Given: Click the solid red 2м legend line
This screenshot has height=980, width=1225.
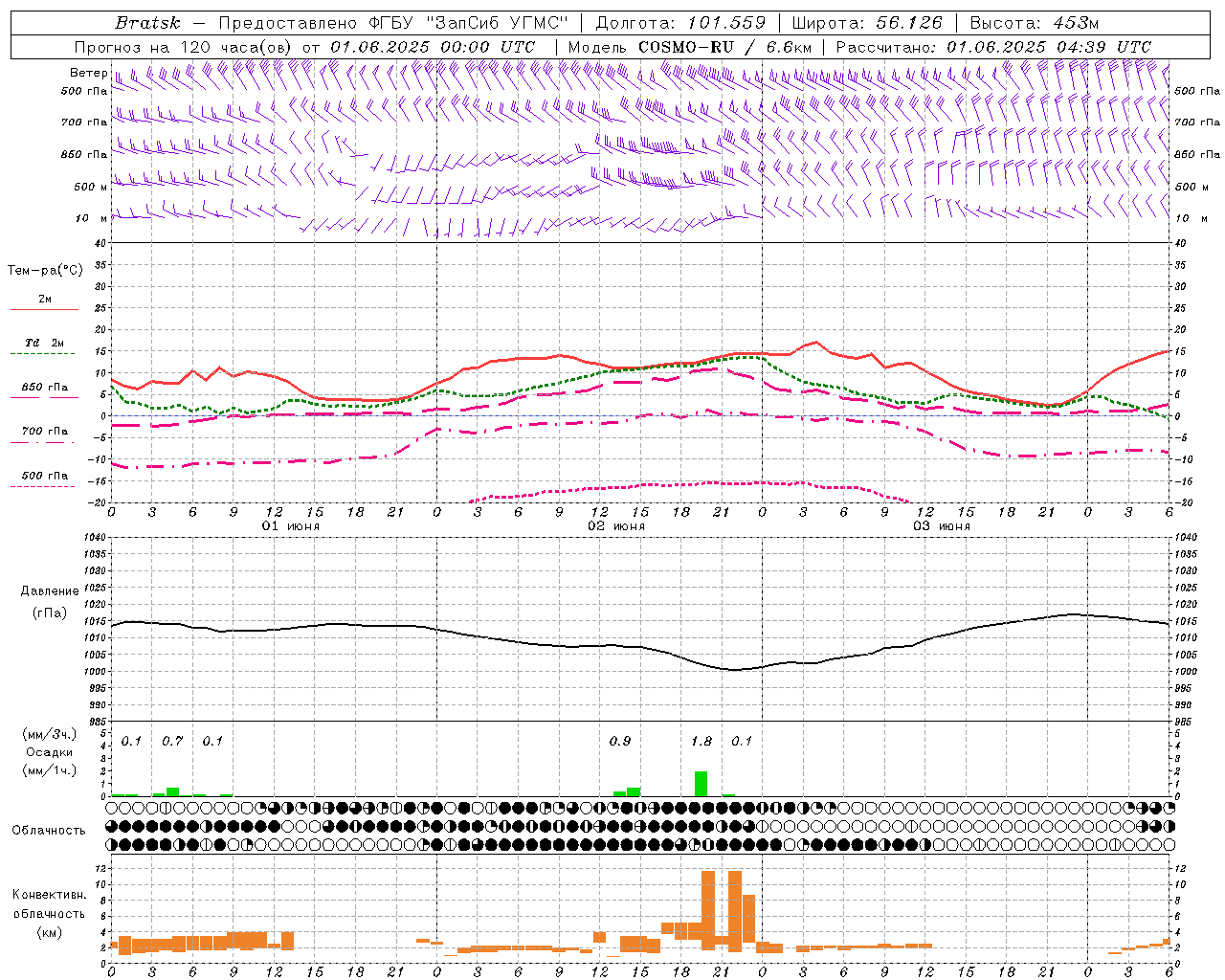Looking at the screenshot, I should [44, 309].
